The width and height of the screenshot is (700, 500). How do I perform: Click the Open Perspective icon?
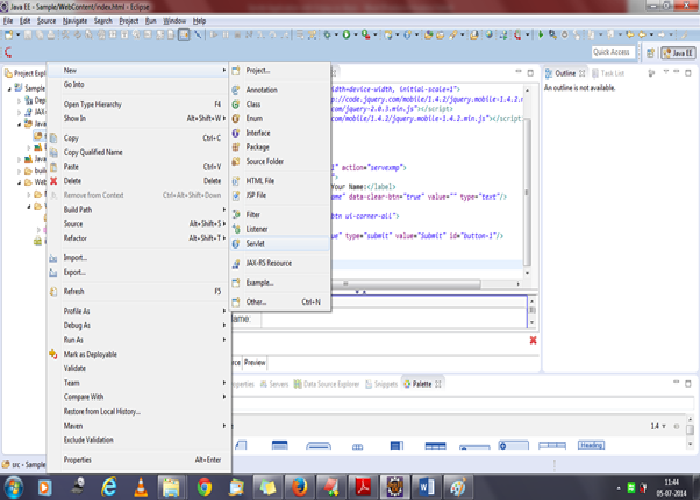point(651,53)
